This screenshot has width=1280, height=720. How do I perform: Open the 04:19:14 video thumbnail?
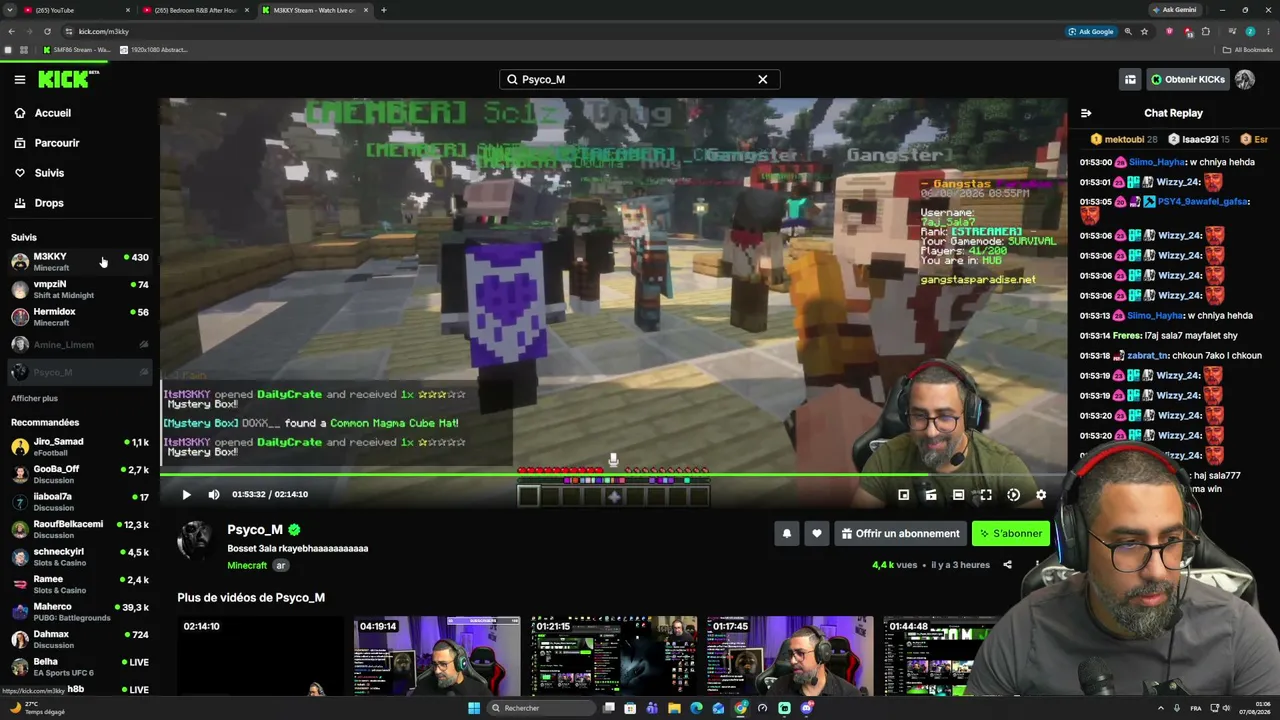tap(437, 656)
